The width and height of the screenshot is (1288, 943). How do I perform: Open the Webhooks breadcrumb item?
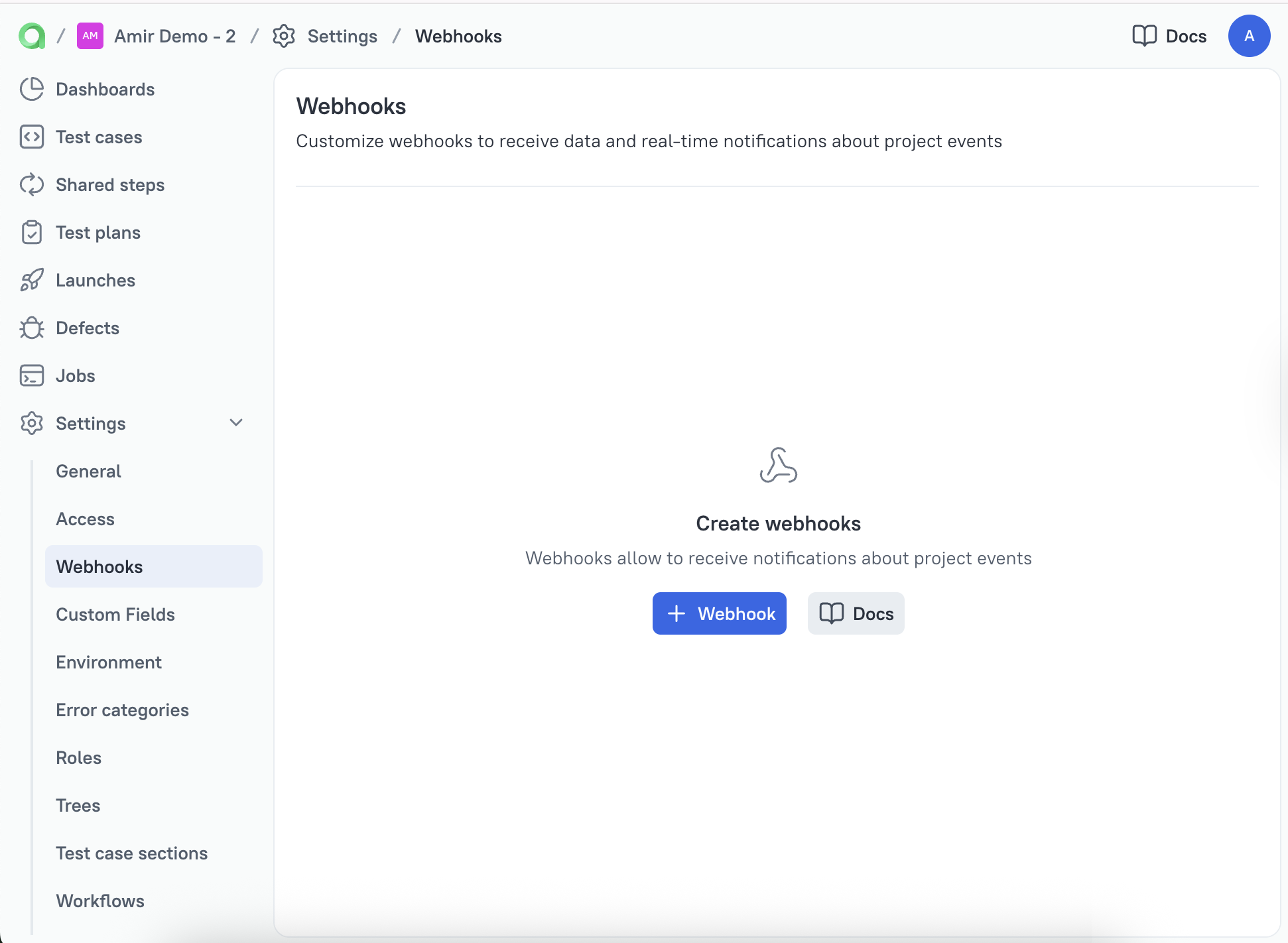(x=458, y=36)
